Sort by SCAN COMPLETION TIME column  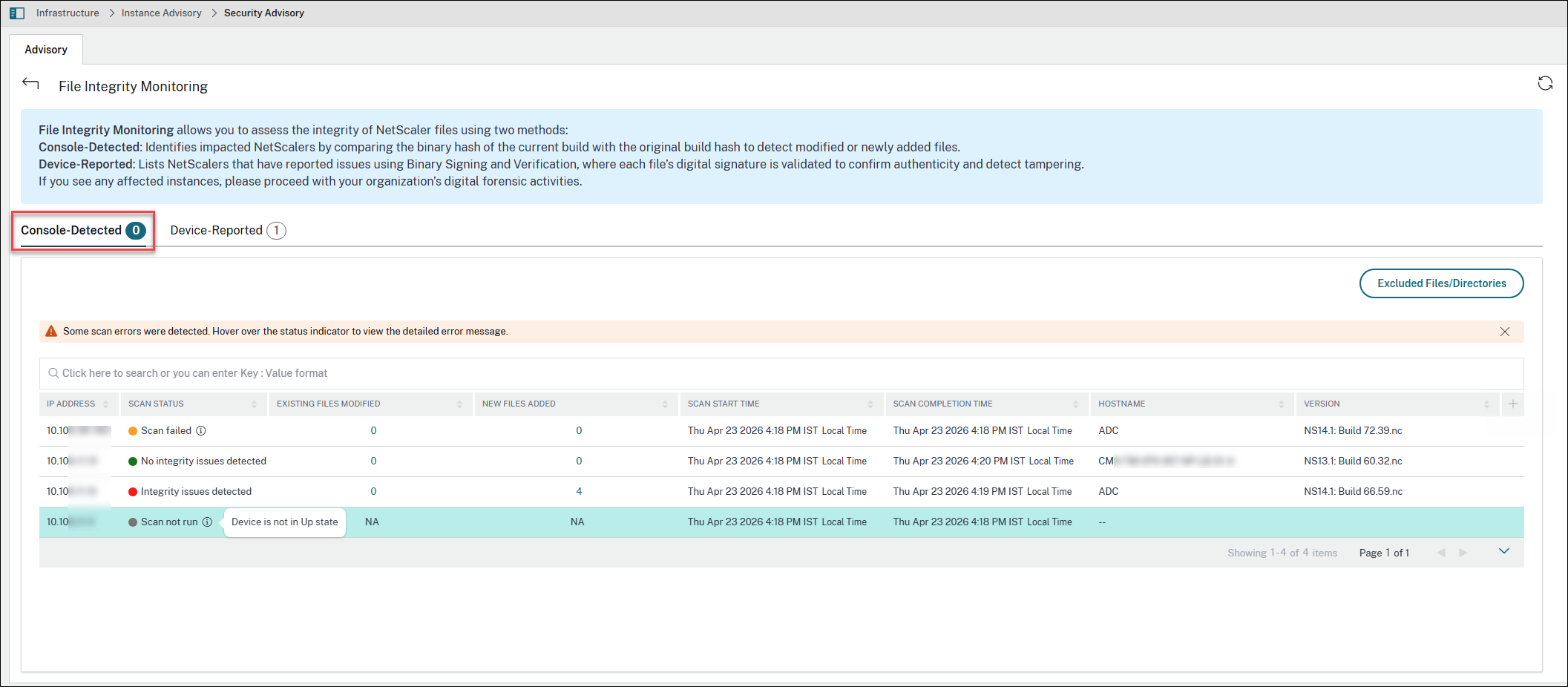click(x=1076, y=404)
